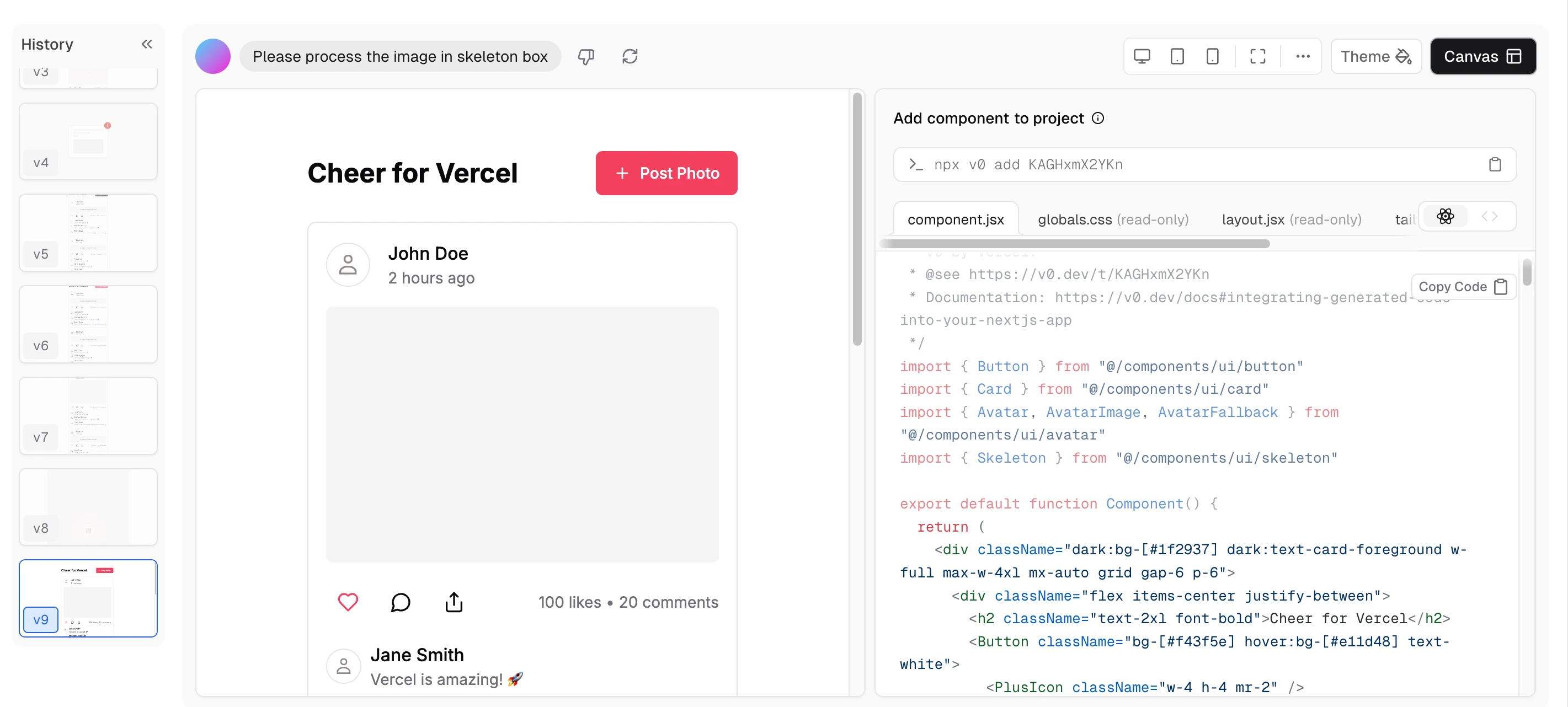Open the v5 history thumbnail
This screenshot has width=1568, height=707.
coord(88,232)
